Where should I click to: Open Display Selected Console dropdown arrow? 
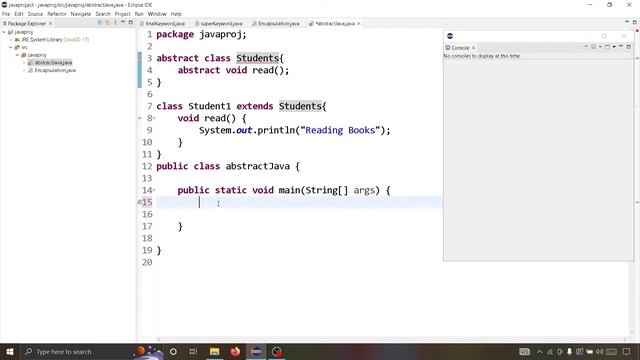click(600, 47)
